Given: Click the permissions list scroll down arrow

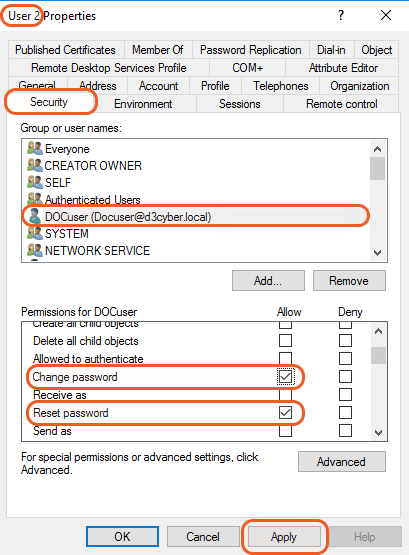Looking at the screenshot, I should pyautogui.click(x=378, y=433).
